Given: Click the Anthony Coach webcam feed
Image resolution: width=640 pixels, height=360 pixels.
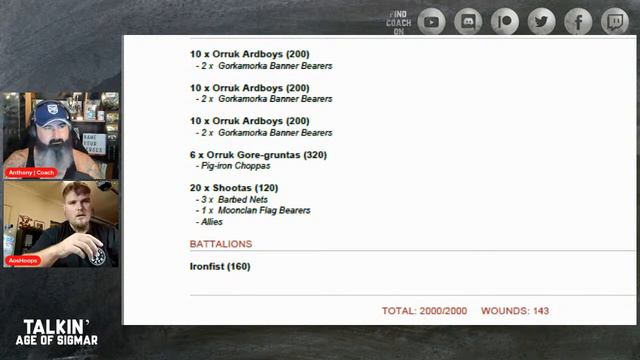Looking at the screenshot, I should [x=61, y=136].
